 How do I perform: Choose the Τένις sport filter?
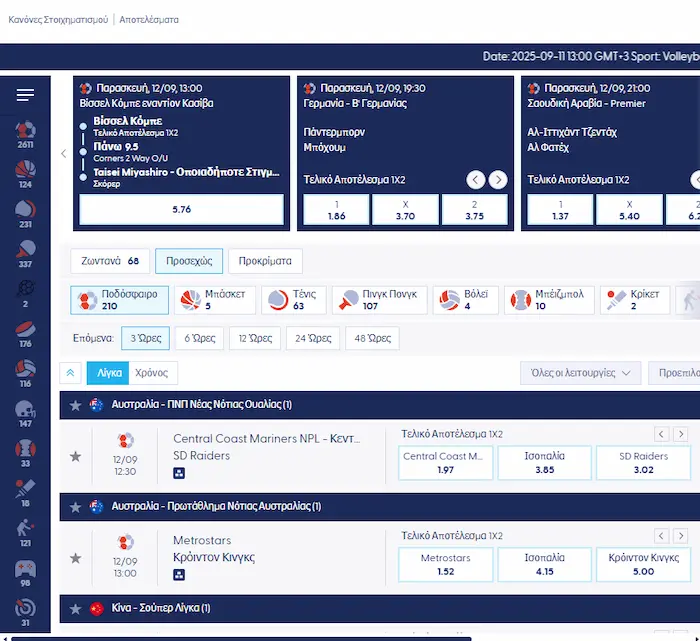pyautogui.click(x=297, y=300)
